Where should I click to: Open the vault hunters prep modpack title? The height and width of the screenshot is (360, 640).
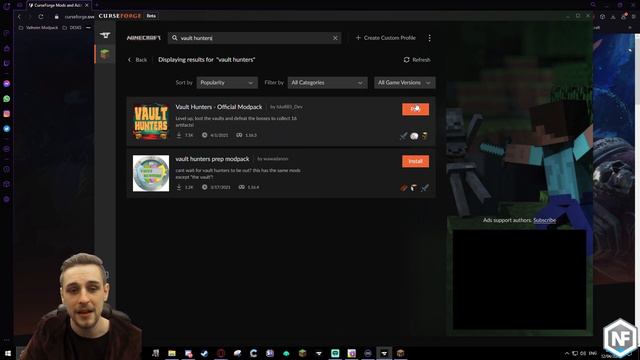coord(212,159)
